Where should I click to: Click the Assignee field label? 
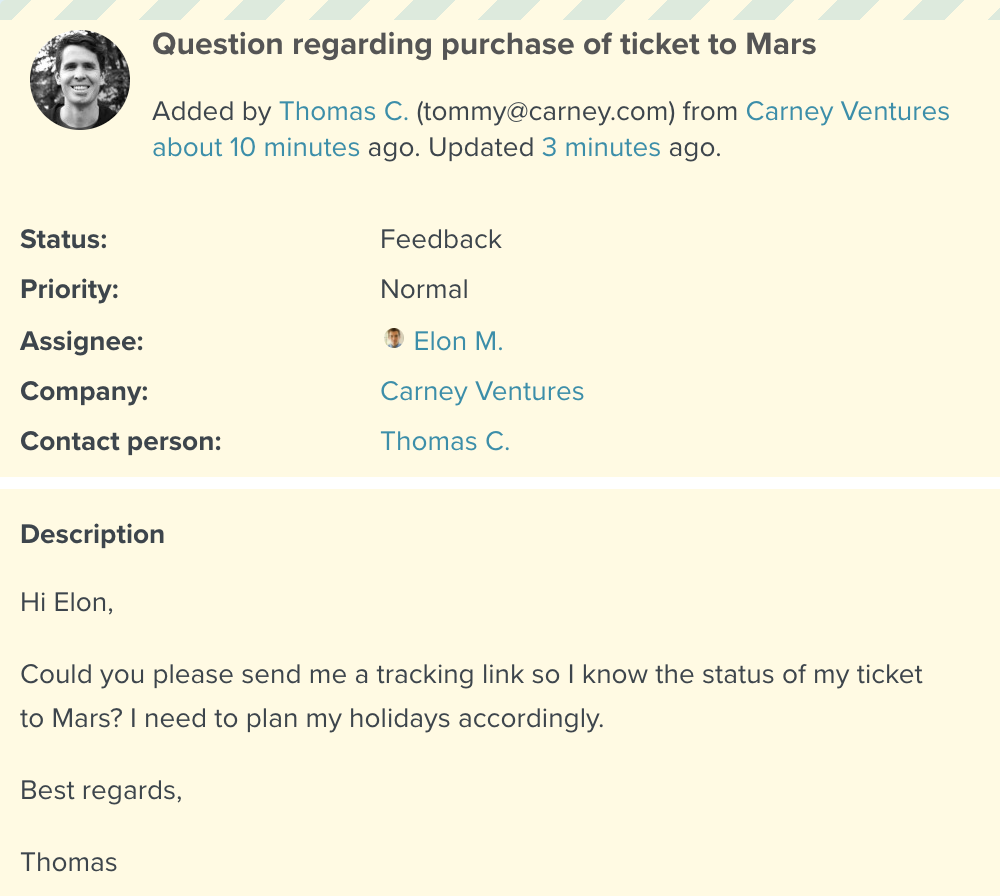click(x=82, y=341)
